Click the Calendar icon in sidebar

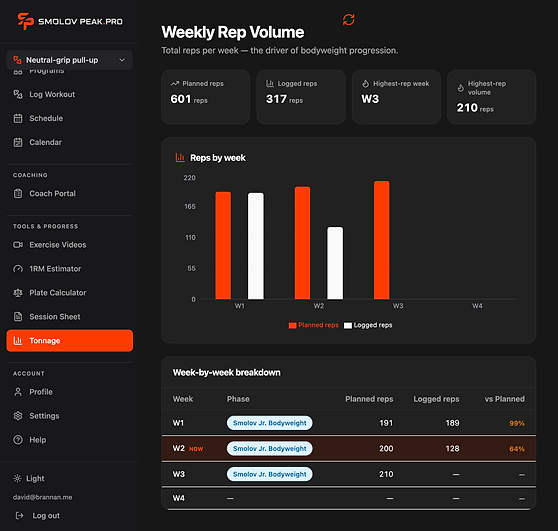18,142
